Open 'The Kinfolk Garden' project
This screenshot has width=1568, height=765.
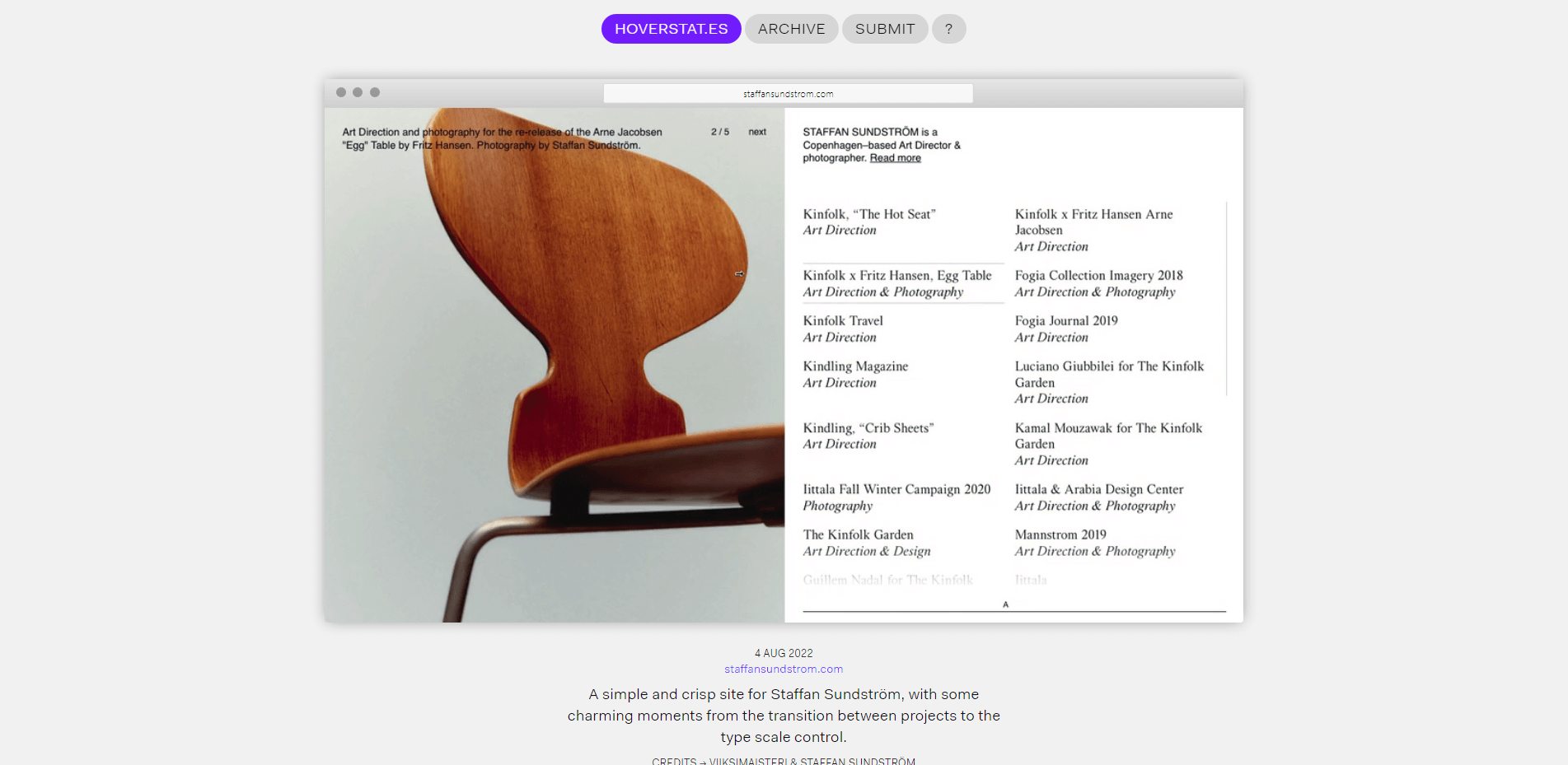(858, 534)
